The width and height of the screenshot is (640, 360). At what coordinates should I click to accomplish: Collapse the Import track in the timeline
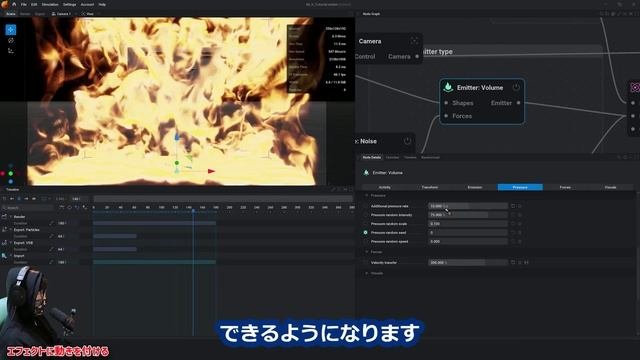point(11,256)
